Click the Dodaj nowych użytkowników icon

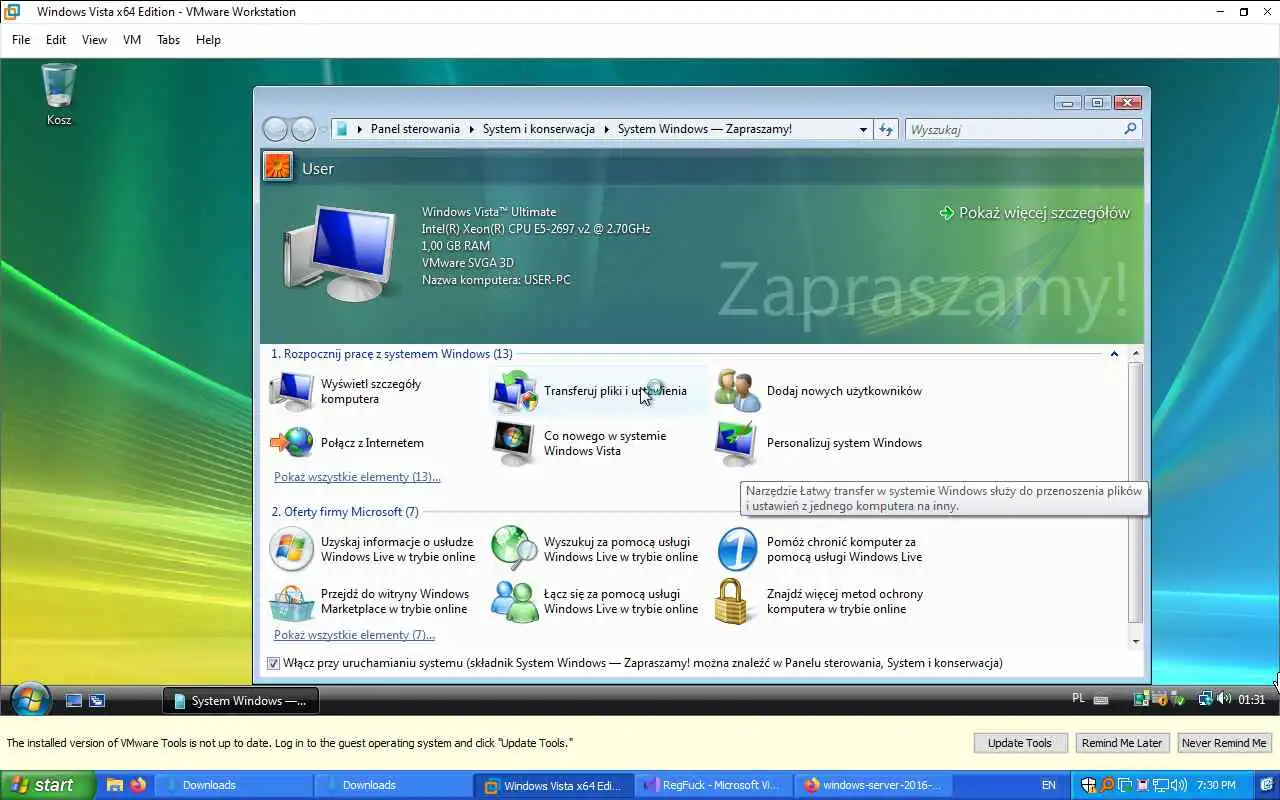pos(738,391)
